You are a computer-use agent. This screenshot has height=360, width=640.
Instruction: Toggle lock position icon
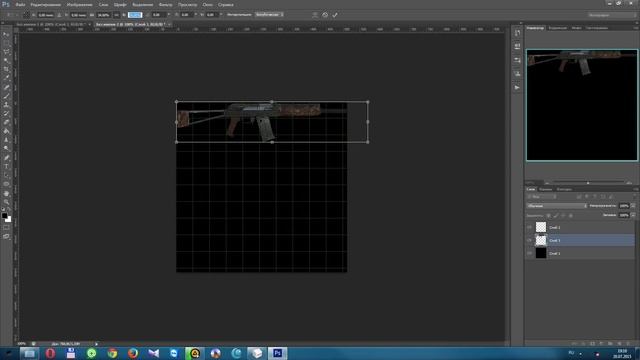pos(563,216)
